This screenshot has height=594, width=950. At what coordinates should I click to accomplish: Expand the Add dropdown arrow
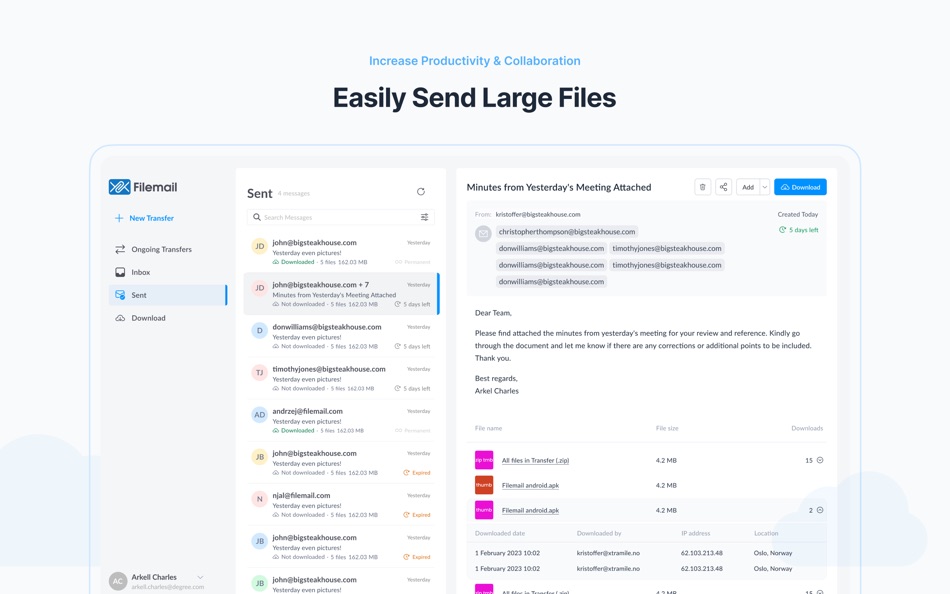pyautogui.click(x=765, y=187)
